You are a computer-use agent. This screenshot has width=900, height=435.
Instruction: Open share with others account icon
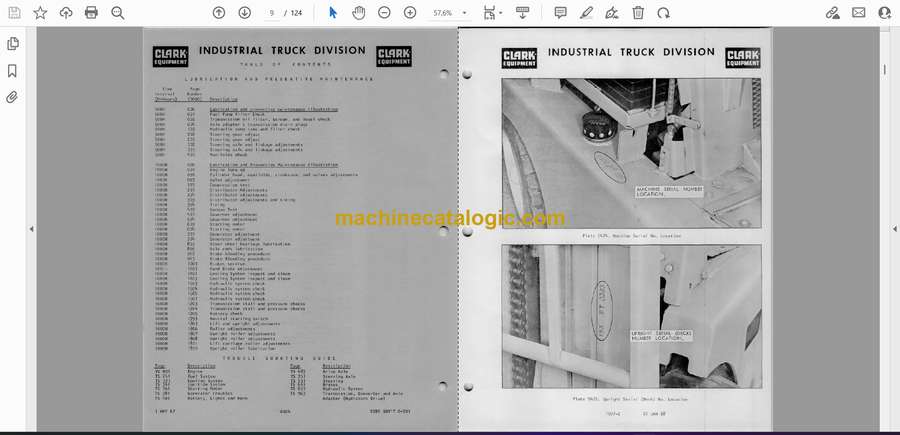coord(885,13)
